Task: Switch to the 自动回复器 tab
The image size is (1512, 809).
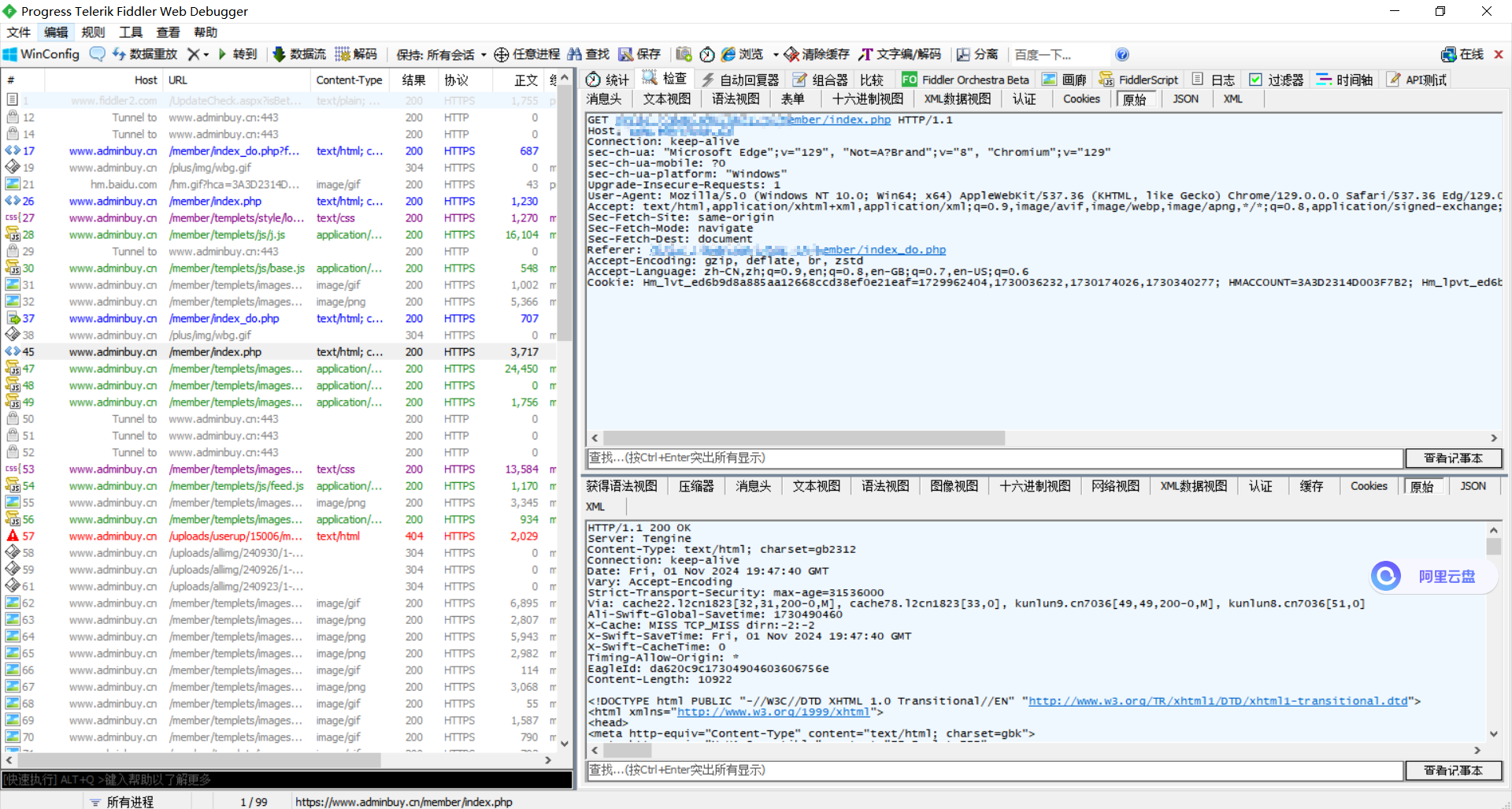Action: 740,80
